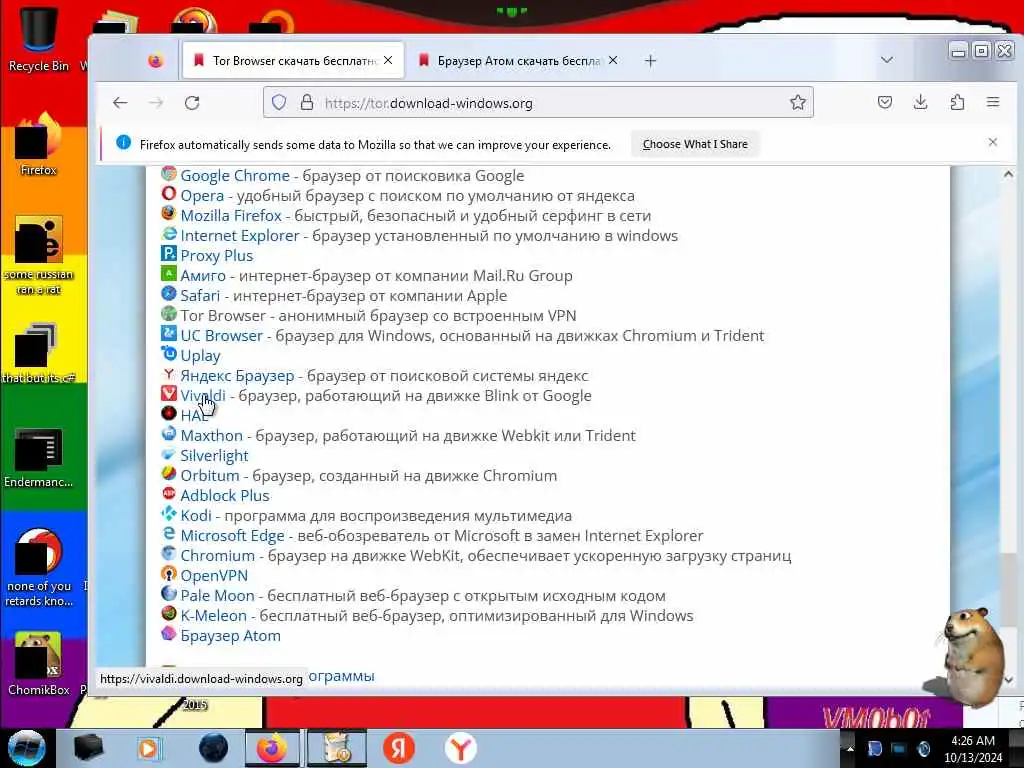Screen dimensions: 1024x768
Task: Click the Google Chrome list icon
Action: click(x=168, y=174)
